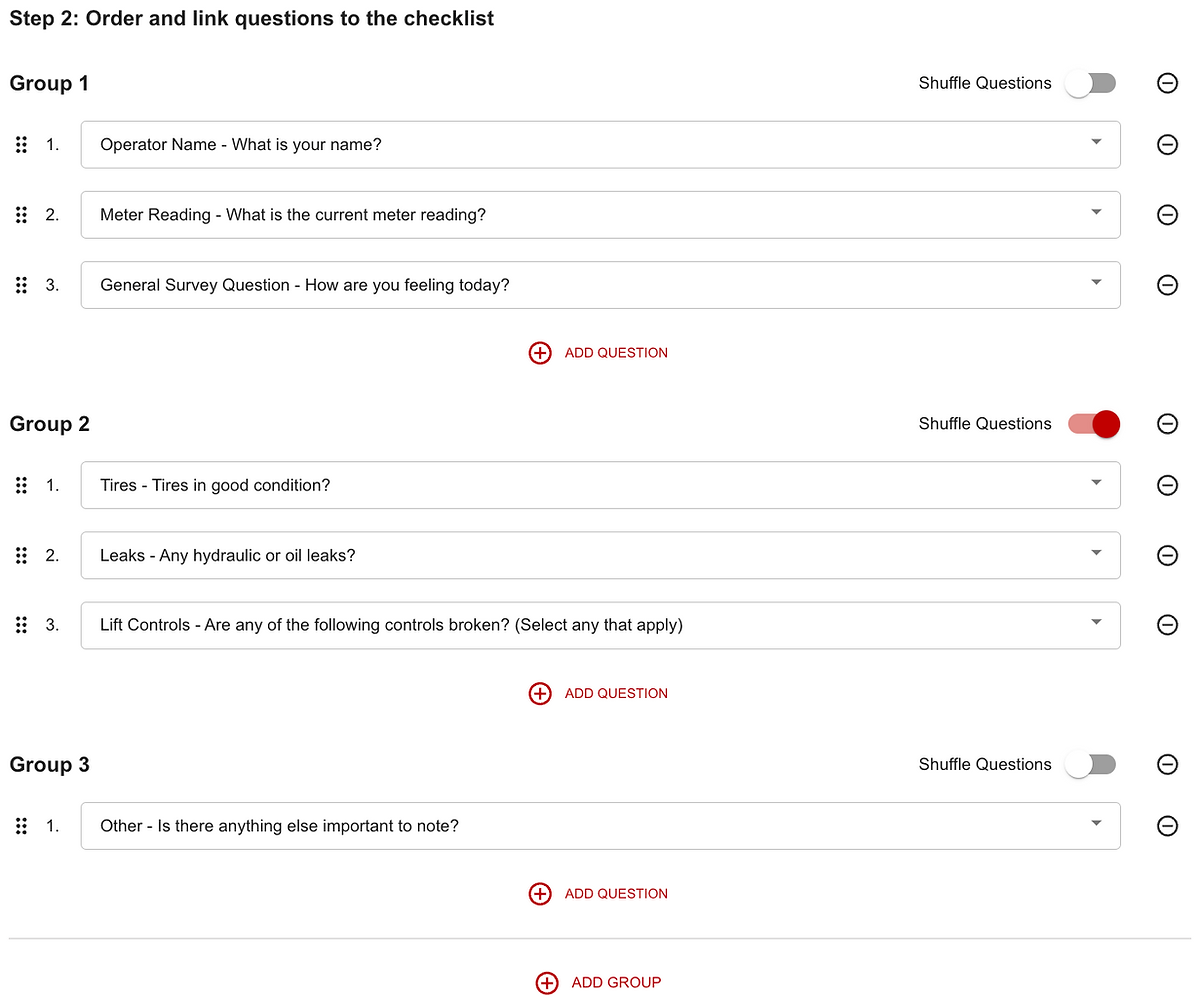
Task: Remove the Tires question
Action: (1166, 486)
